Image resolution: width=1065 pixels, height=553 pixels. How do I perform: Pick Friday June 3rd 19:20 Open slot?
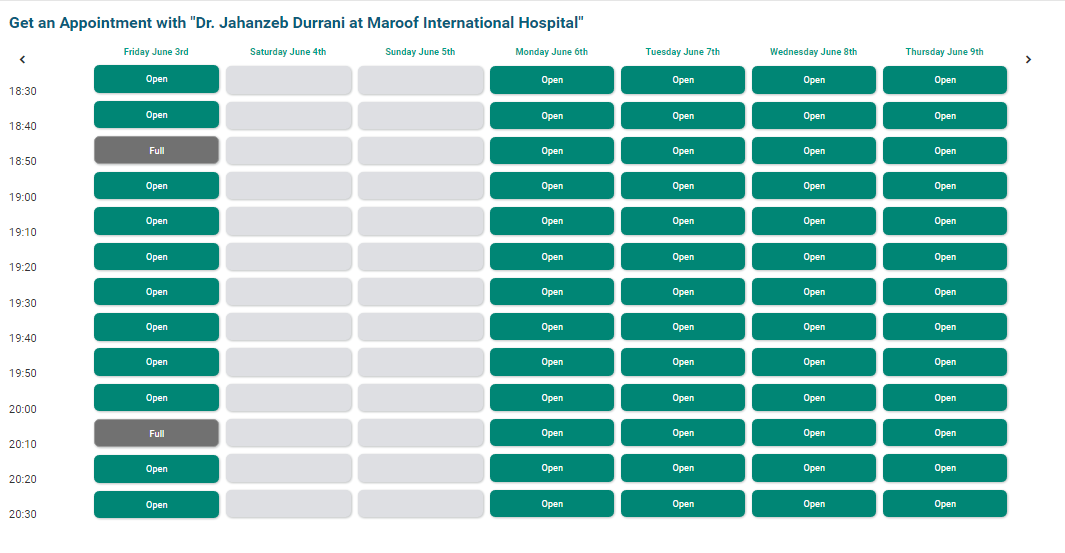click(x=156, y=257)
